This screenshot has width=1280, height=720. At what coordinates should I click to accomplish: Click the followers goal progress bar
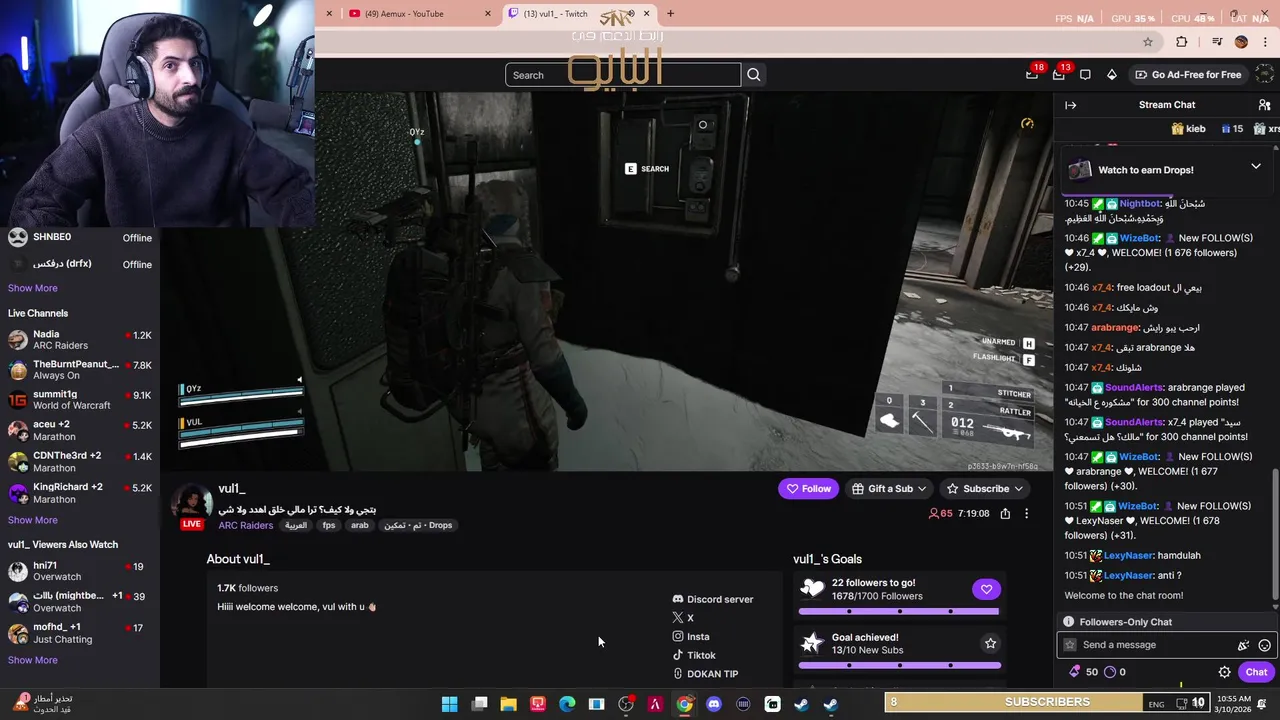(899, 611)
